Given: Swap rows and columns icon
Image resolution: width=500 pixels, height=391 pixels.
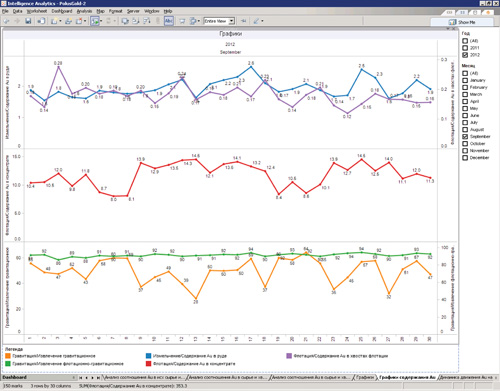Looking at the screenshot, I should pyautogui.click(x=125, y=21).
